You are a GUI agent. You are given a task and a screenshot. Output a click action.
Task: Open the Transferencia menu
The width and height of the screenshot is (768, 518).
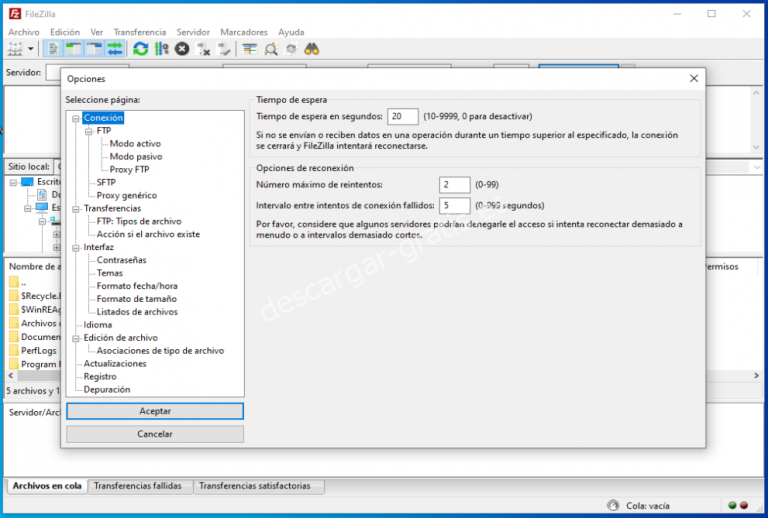tap(140, 32)
